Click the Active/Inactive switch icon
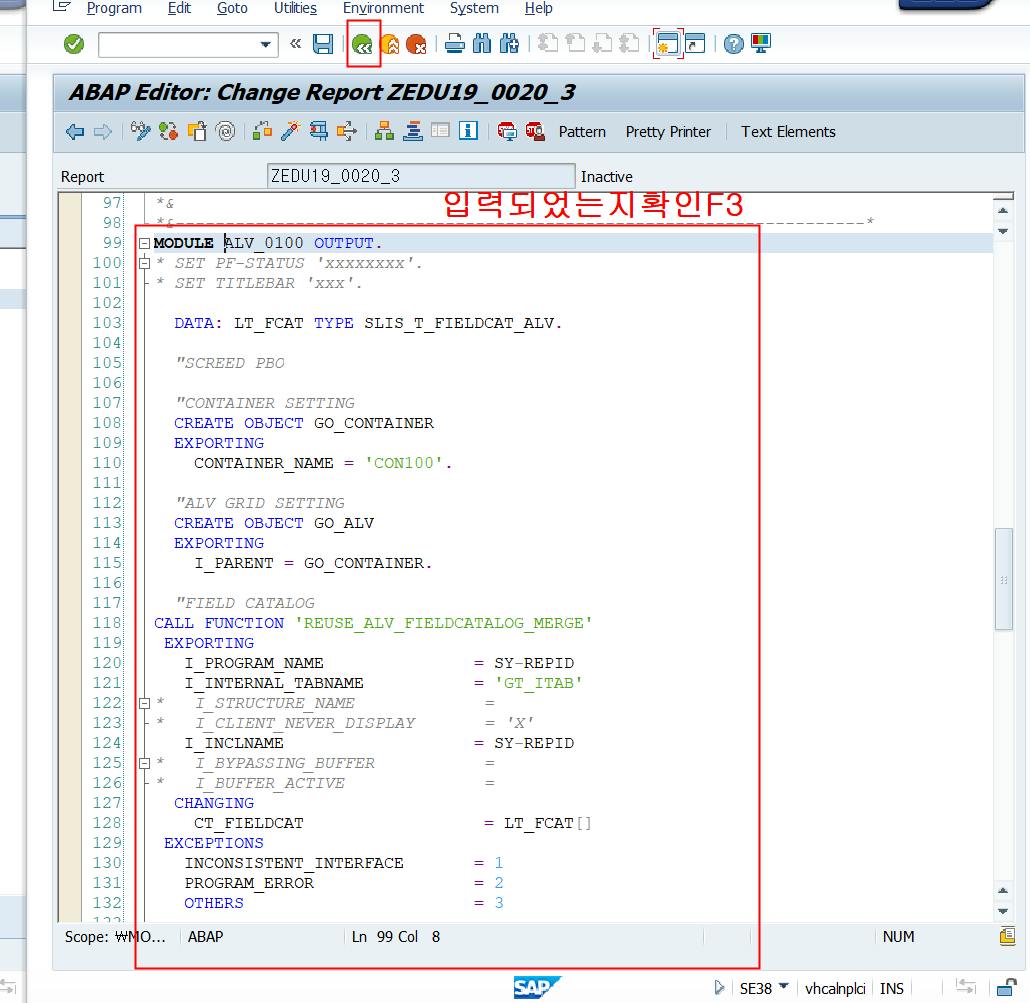Image resolution: width=1030 pixels, height=1003 pixels. point(168,132)
